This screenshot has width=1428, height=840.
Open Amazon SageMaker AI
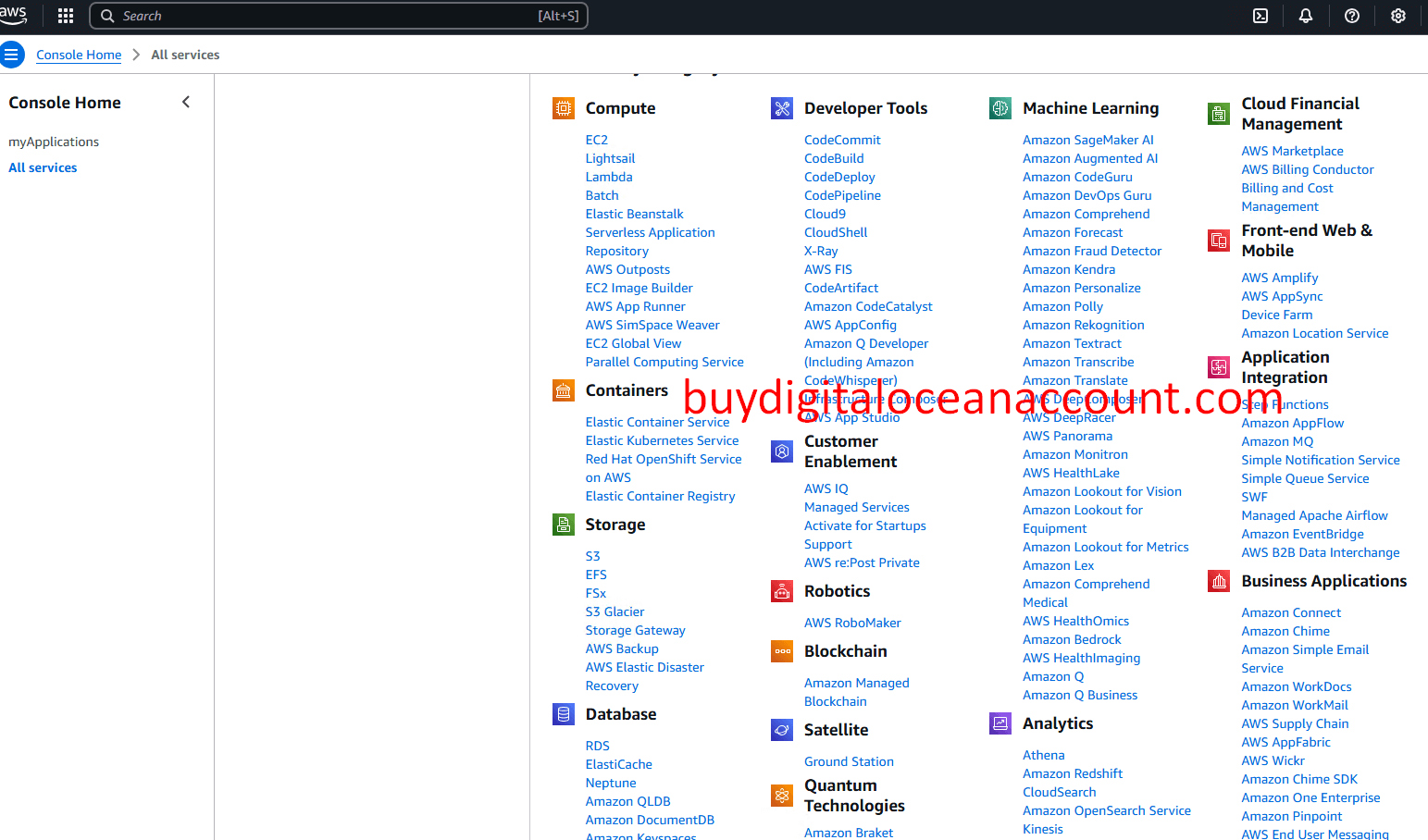coord(1087,139)
